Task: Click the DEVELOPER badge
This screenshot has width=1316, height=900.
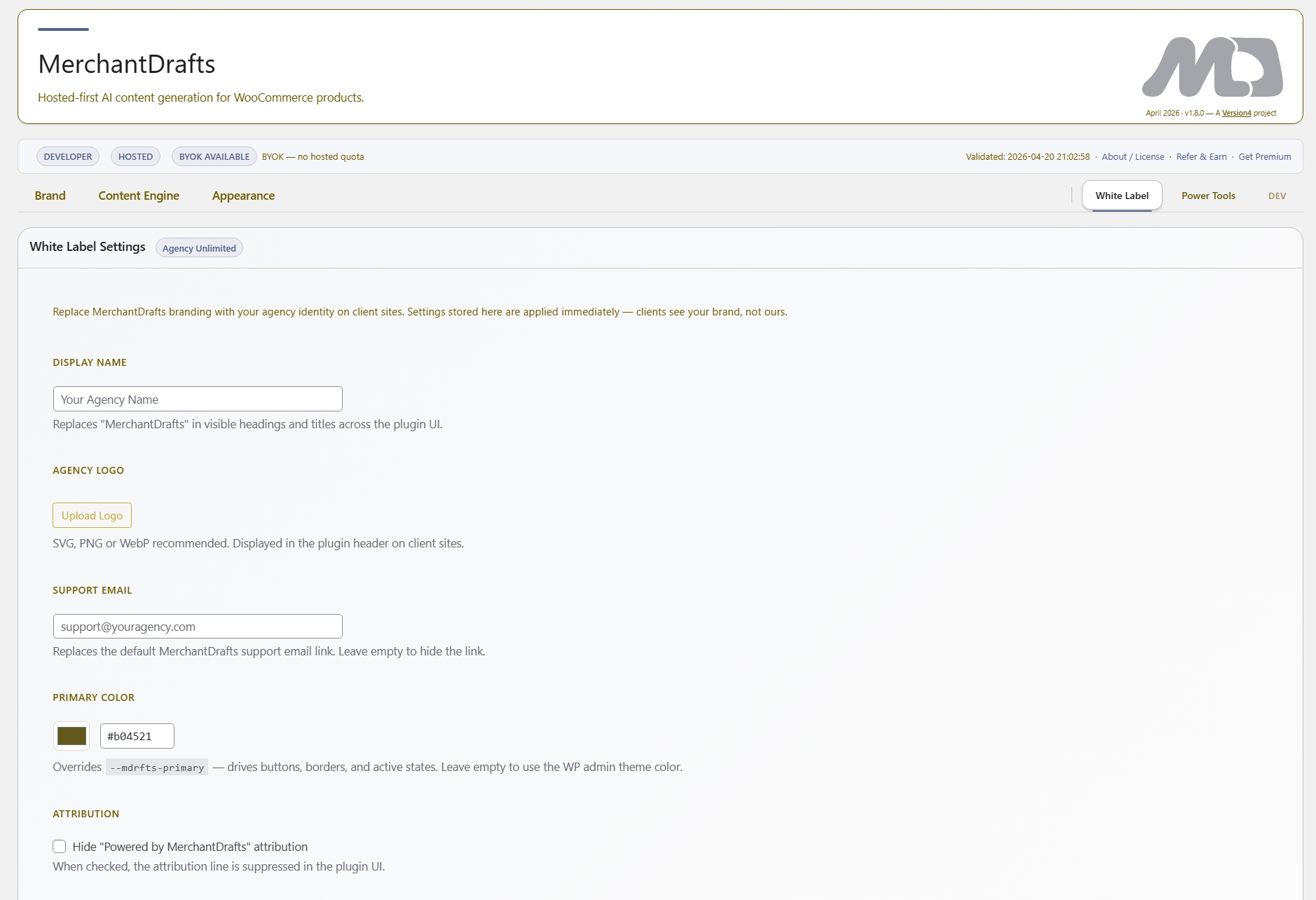Action: [x=68, y=156]
